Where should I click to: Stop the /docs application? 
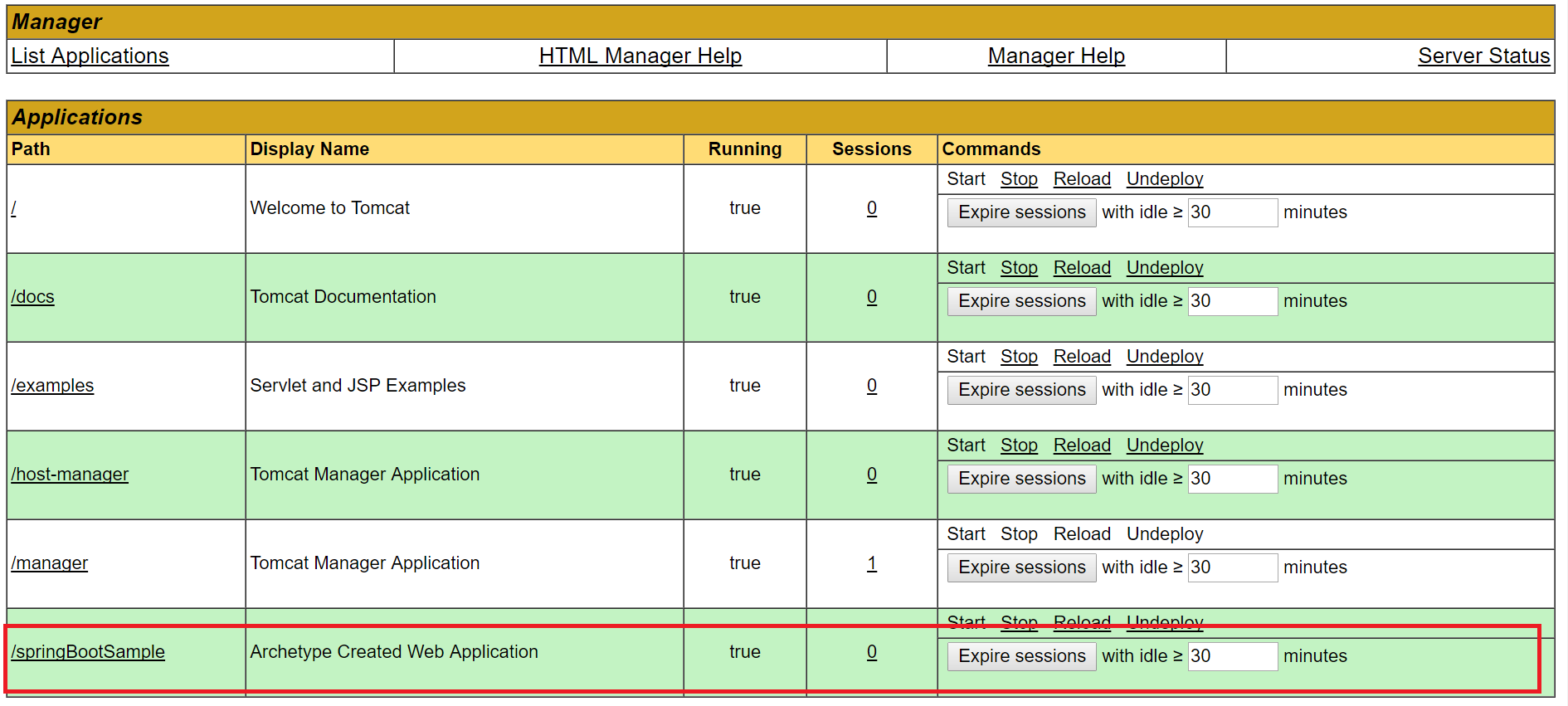click(x=1019, y=268)
